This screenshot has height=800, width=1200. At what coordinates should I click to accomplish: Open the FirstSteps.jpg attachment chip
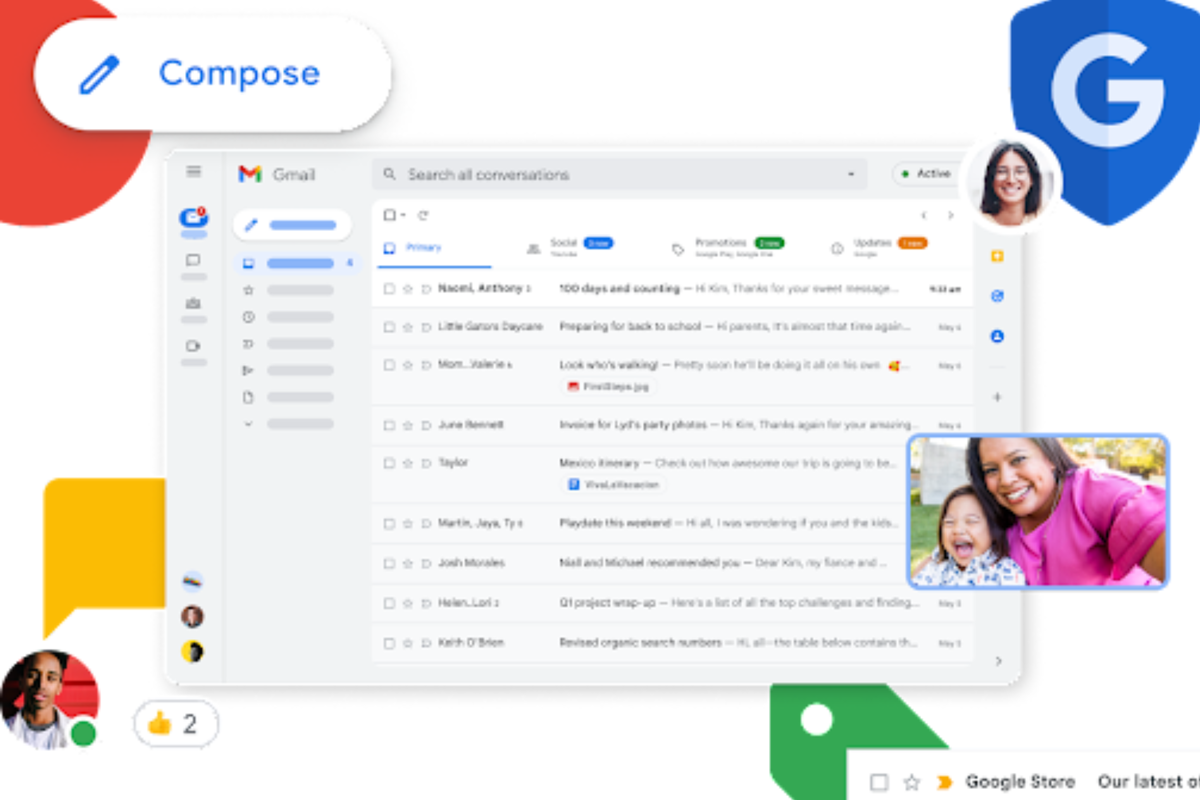[608, 386]
